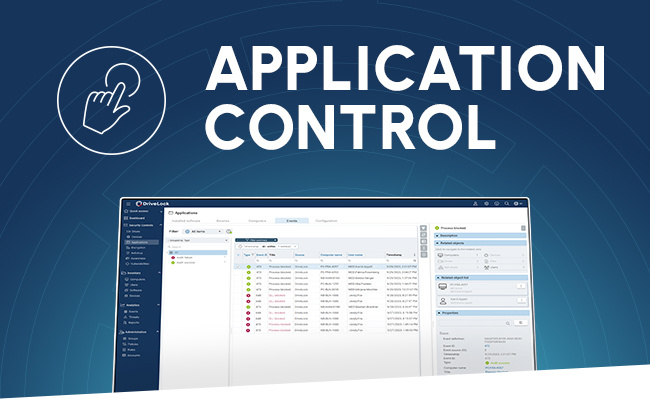This screenshot has width=650, height=400.
Task: Switch to the Binaries tab
Action: click(x=223, y=221)
